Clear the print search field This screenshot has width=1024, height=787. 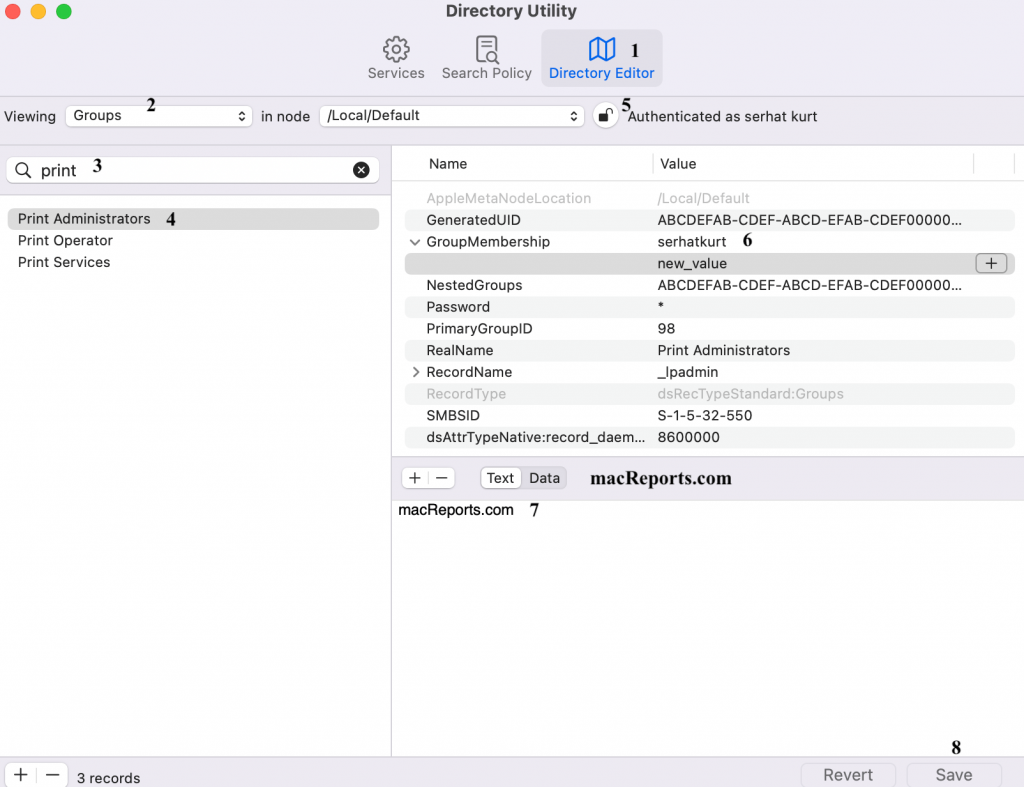coord(361,170)
